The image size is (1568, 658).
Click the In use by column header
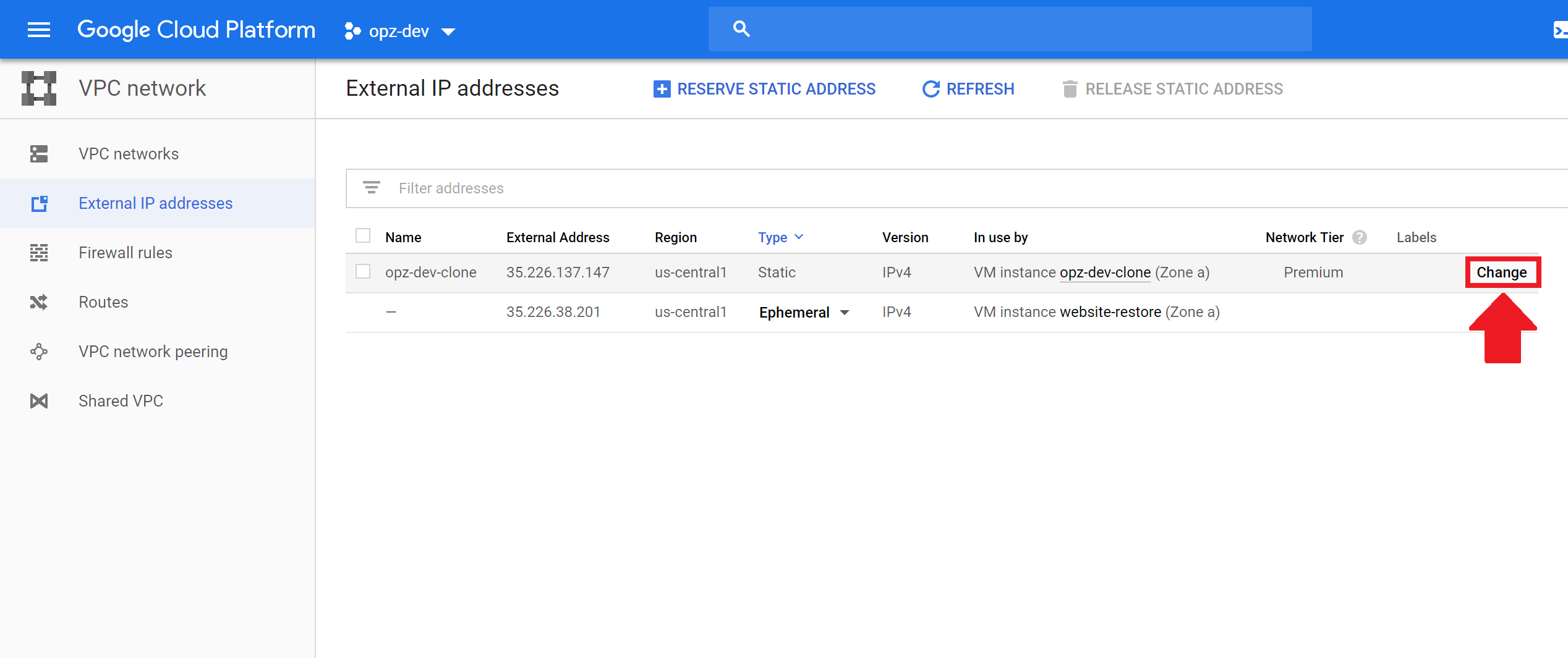tap(1000, 237)
